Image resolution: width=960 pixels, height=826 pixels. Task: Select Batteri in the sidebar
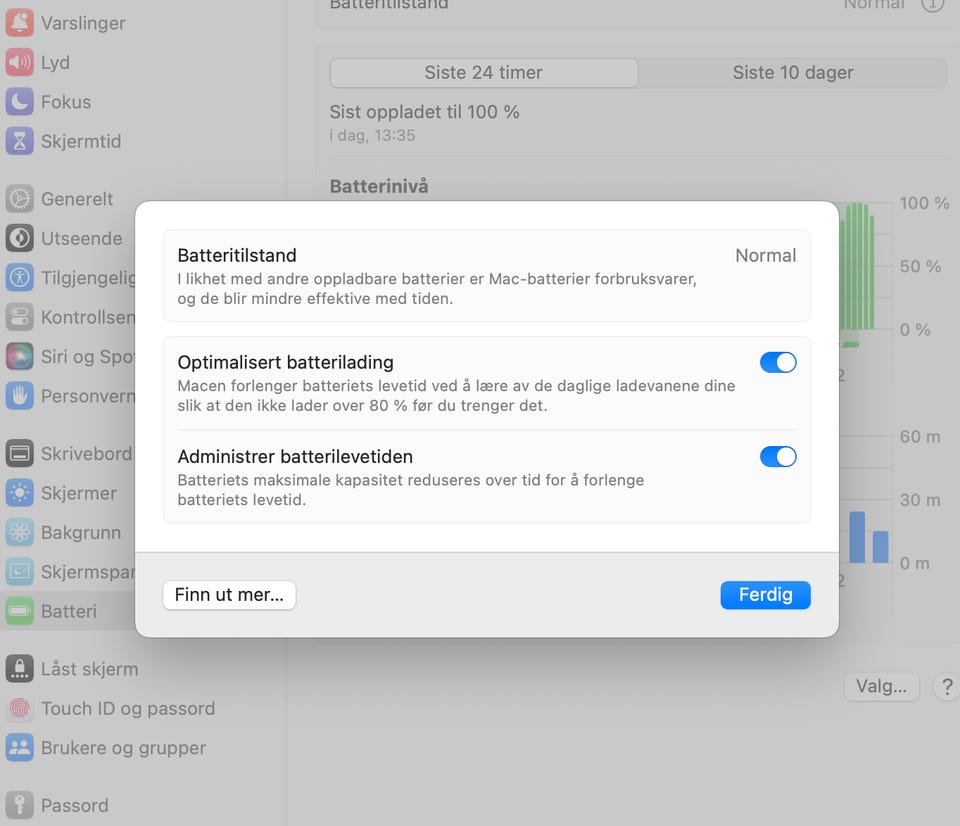point(68,611)
